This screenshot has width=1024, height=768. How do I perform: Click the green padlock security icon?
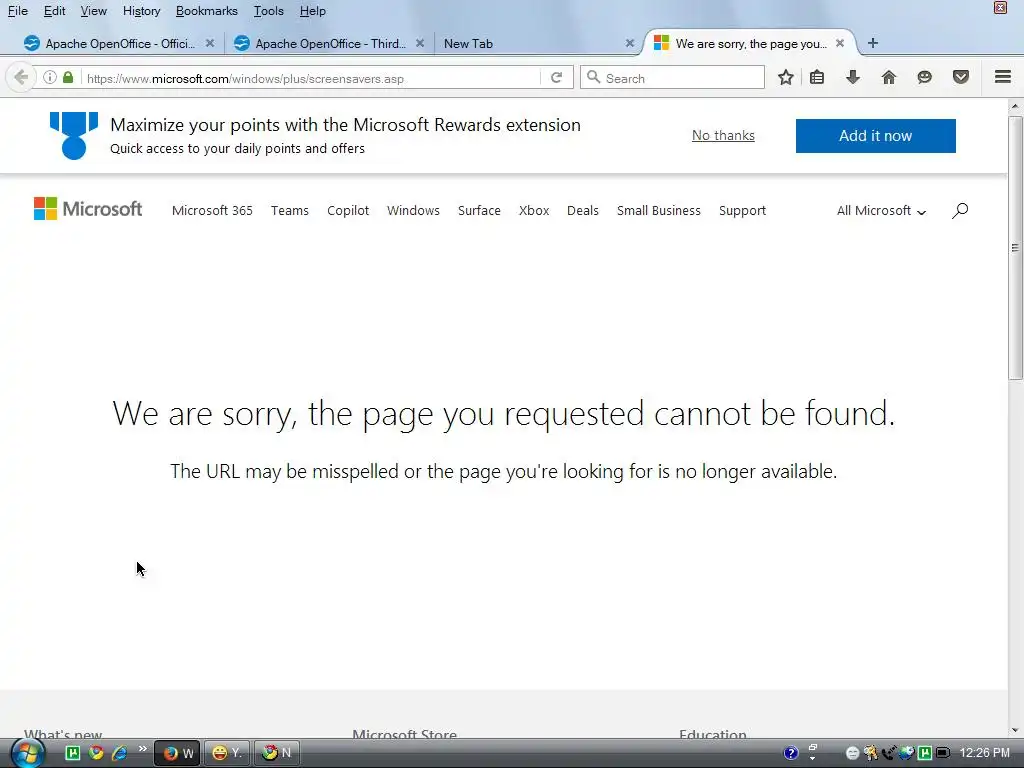(68, 78)
